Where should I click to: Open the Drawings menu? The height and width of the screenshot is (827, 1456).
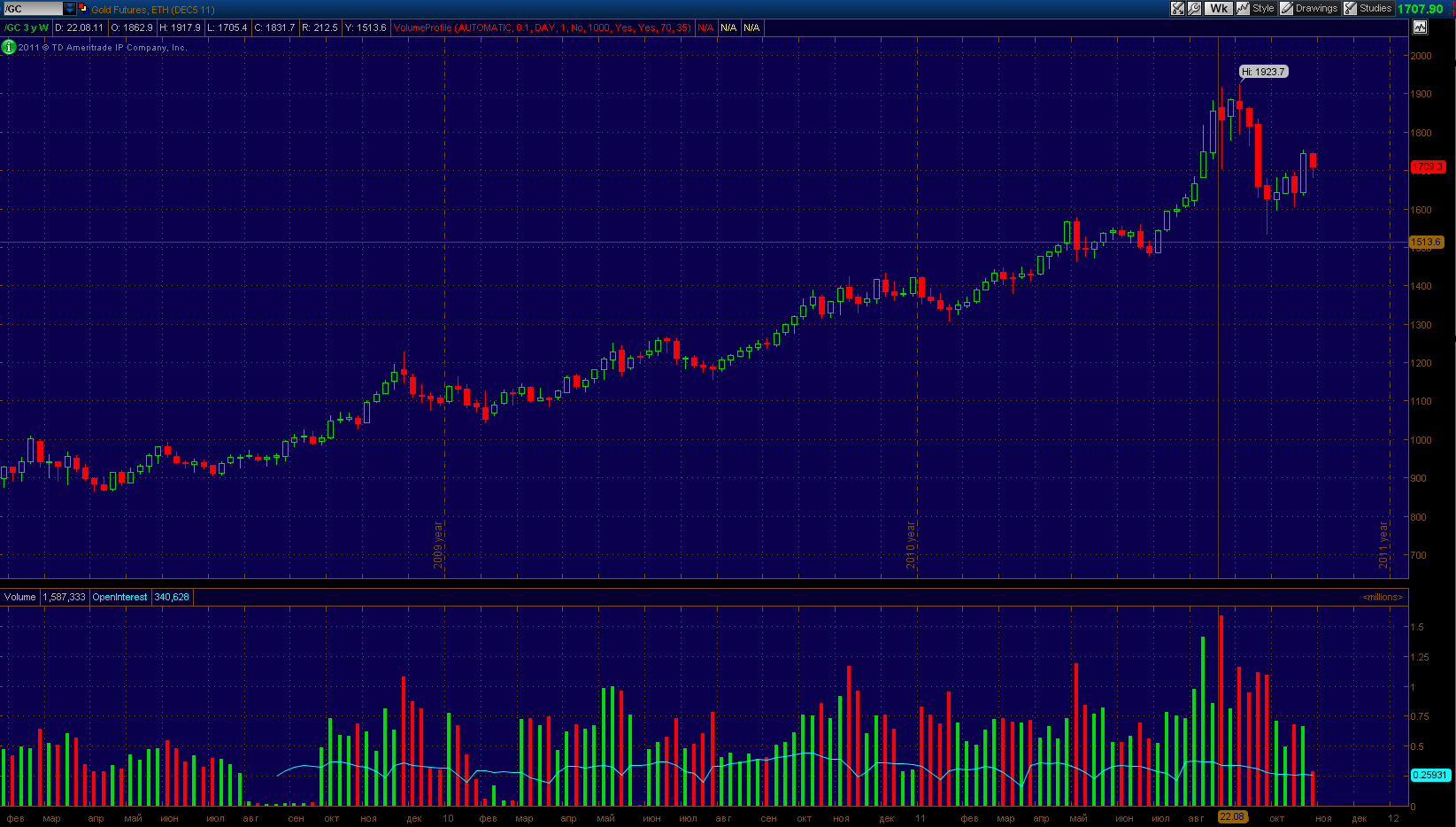[x=1315, y=8]
